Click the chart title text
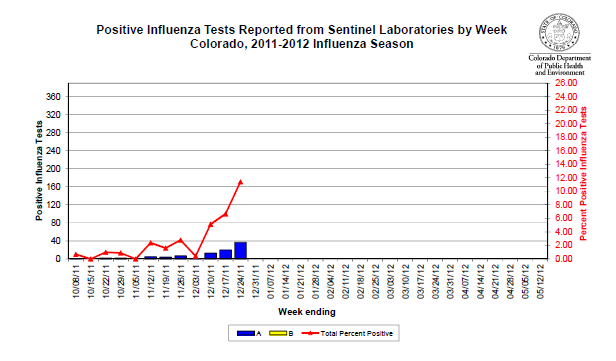The image size is (616, 361). click(x=302, y=37)
